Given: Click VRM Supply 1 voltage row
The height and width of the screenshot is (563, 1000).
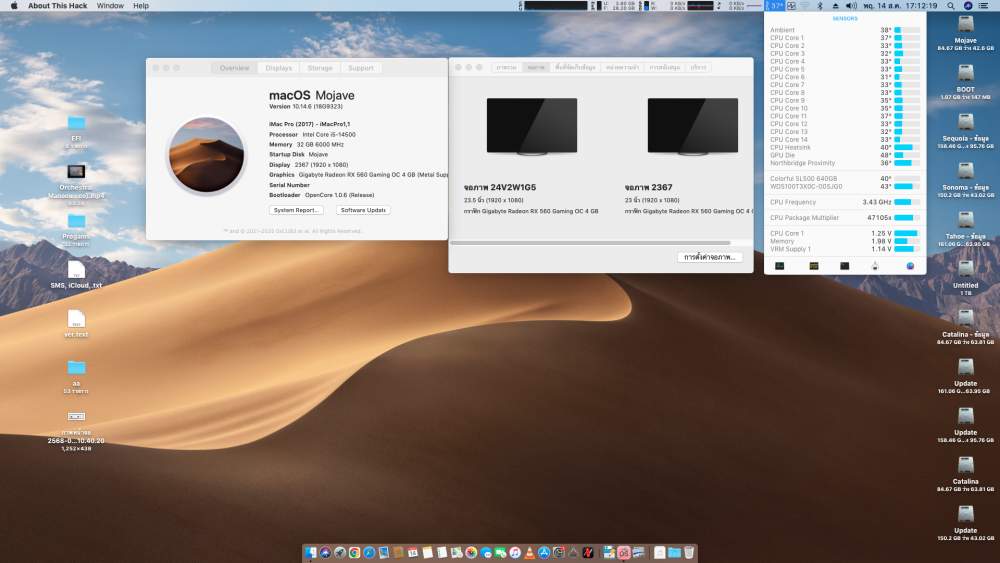Looking at the screenshot, I should tap(844, 249).
